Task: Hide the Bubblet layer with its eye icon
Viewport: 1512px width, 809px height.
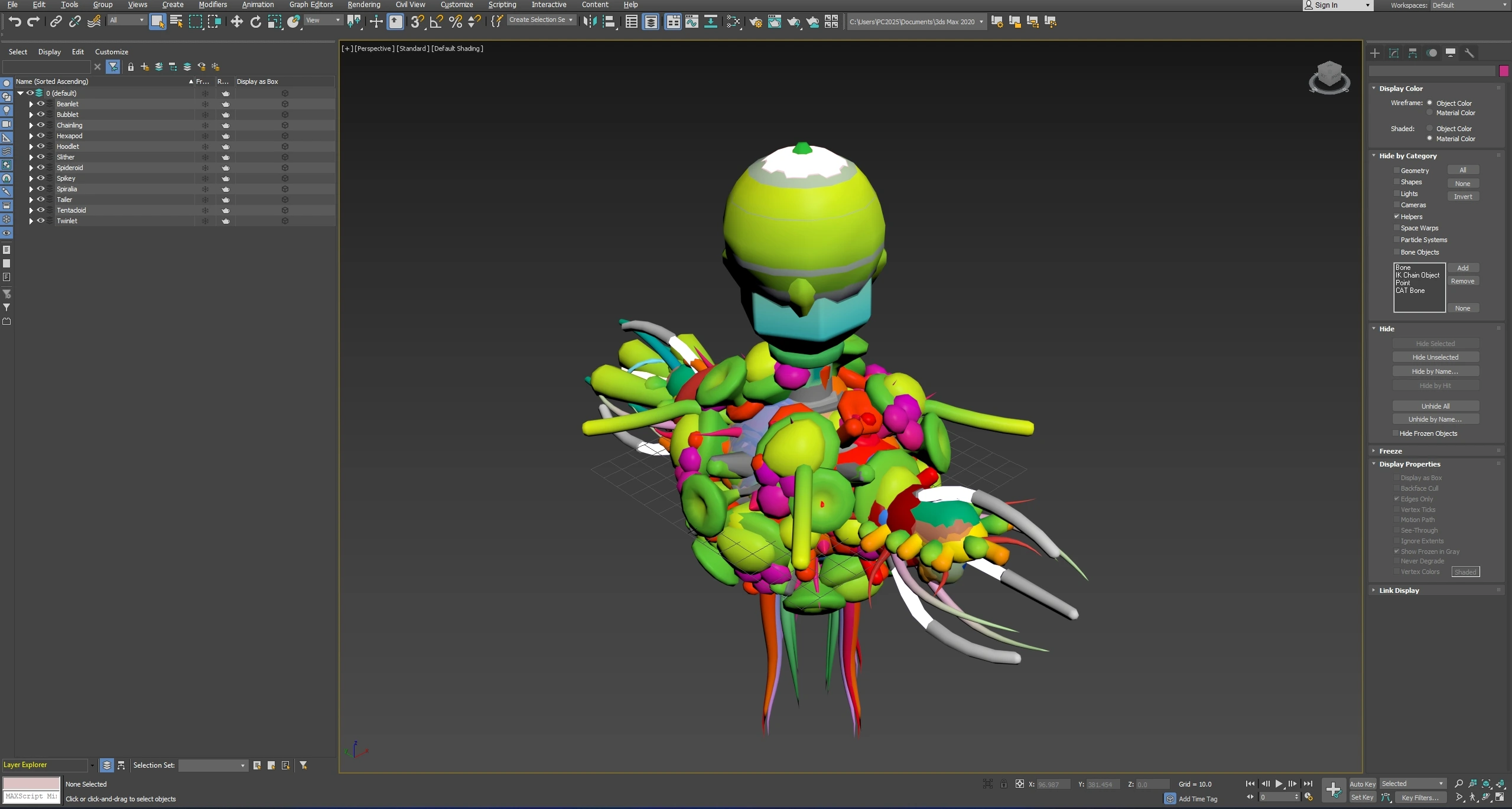Action: pos(41,115)
